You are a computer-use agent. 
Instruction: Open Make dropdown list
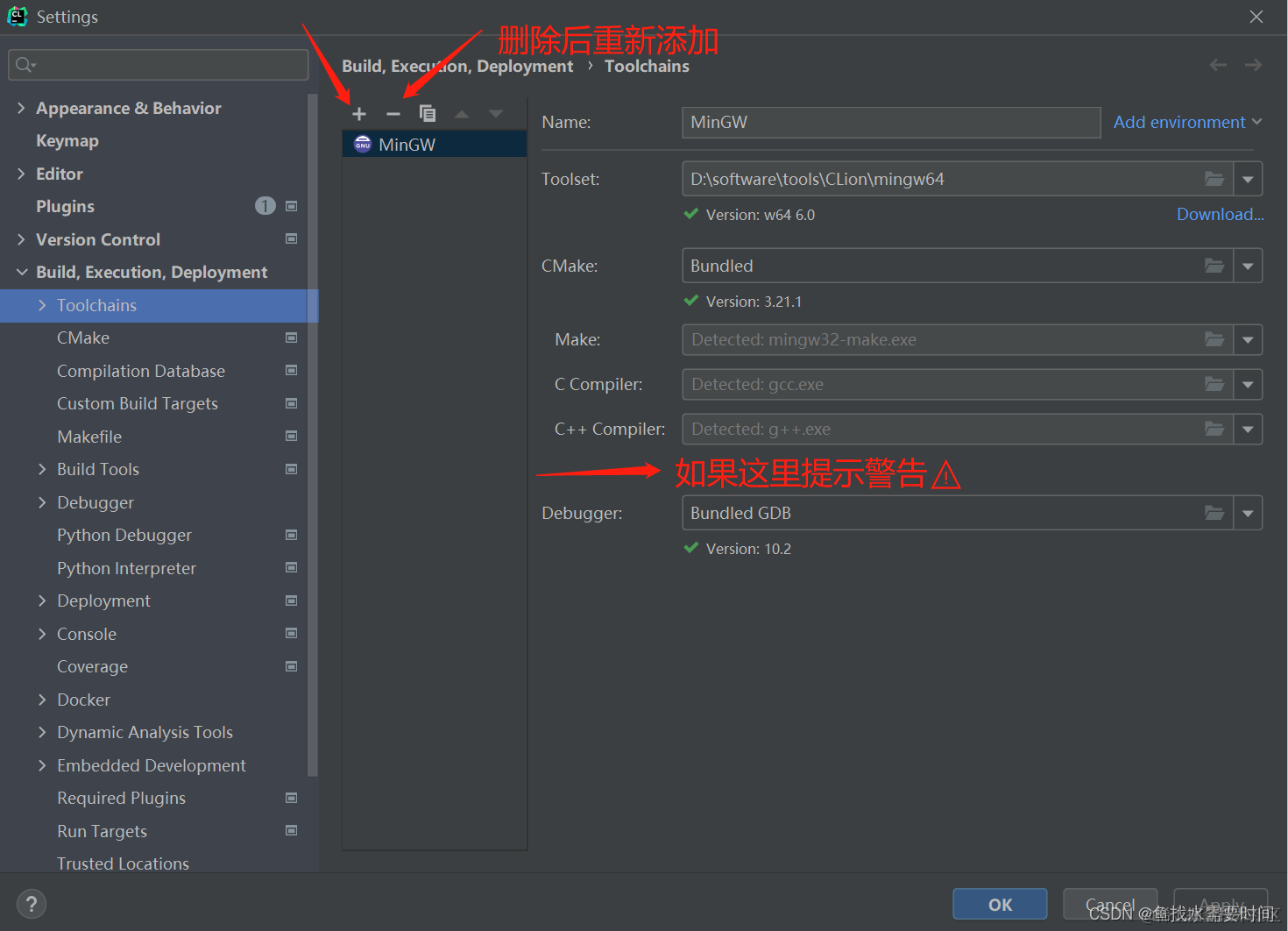(1248, 339)
